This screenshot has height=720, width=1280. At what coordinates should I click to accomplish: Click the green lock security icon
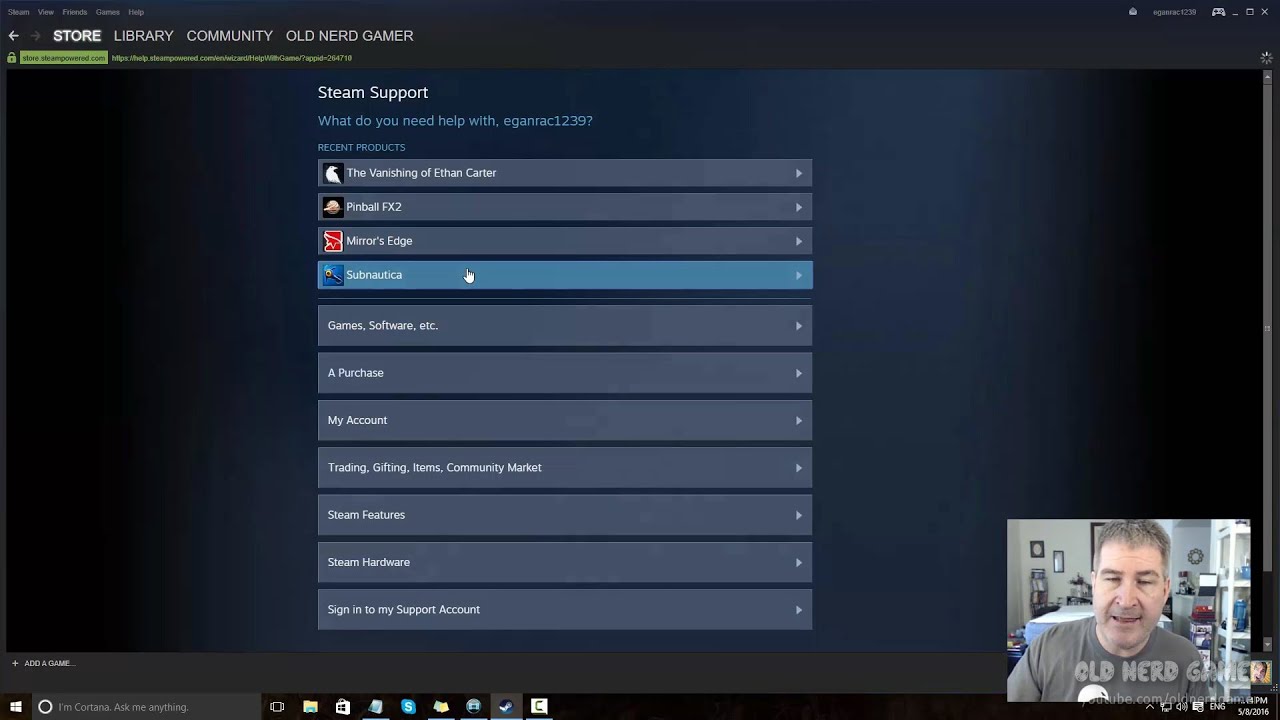[x=12, y=58]
